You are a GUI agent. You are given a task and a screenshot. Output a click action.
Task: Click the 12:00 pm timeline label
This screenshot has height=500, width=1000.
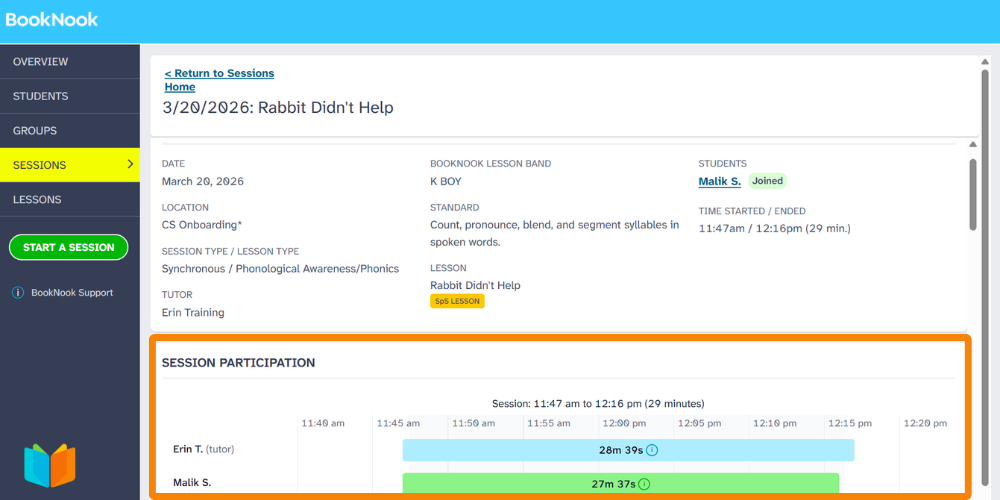625,423
